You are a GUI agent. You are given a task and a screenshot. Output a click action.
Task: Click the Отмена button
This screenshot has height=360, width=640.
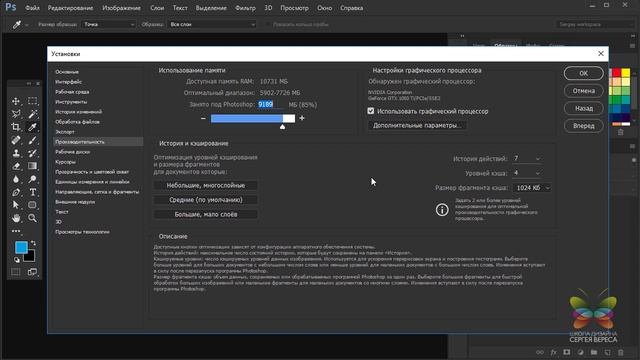[x=584, y=91]
